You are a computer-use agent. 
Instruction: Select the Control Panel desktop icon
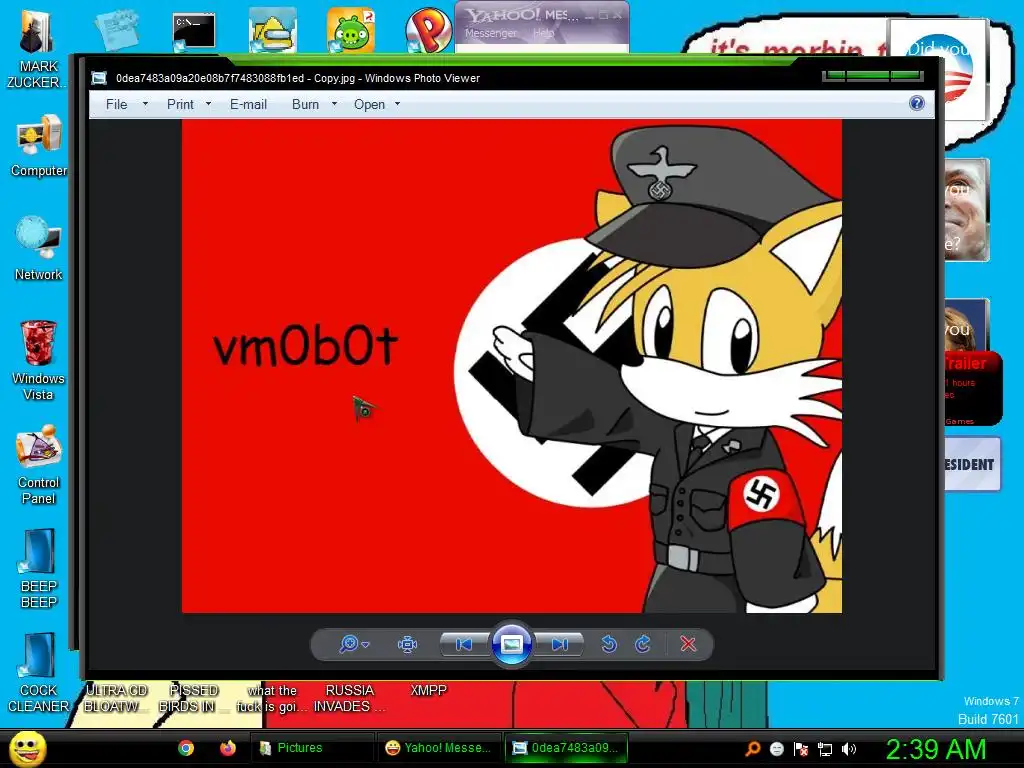click(x=38, y=464)
